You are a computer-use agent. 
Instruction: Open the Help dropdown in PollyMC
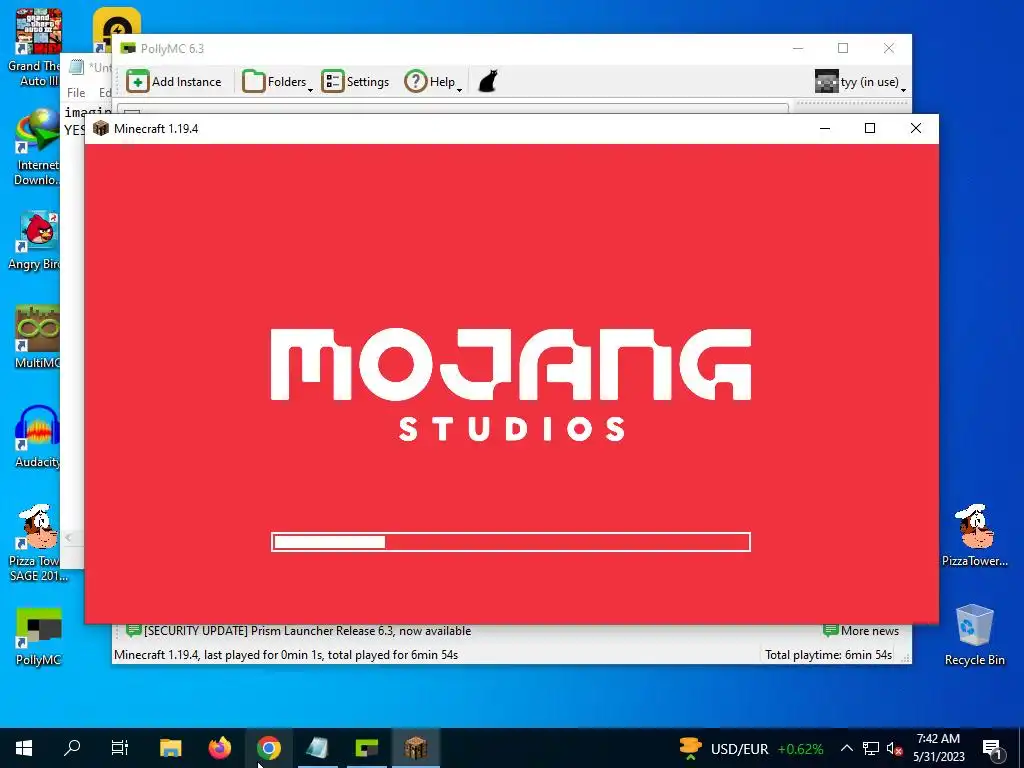point(433,82)
